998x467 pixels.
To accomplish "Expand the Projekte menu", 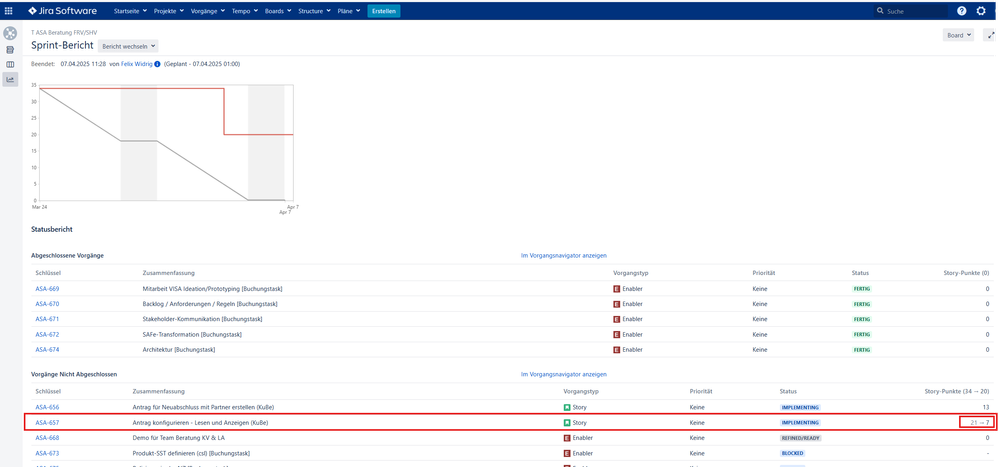I will (169, 11).
